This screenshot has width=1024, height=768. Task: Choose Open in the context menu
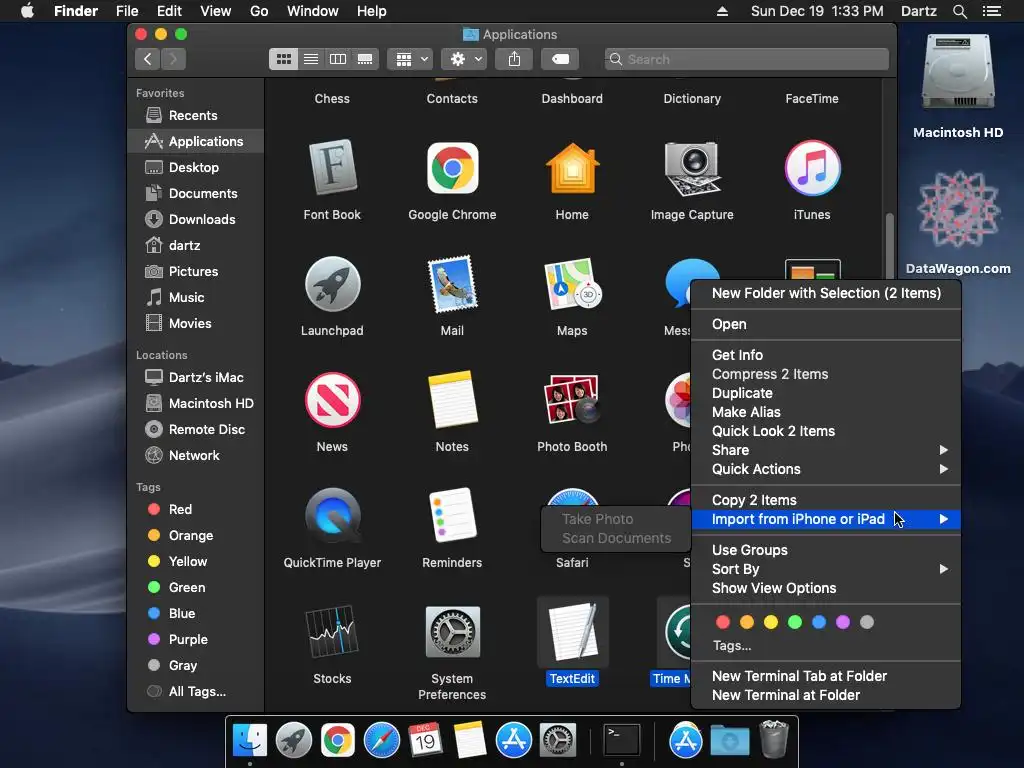click(826, 325)
